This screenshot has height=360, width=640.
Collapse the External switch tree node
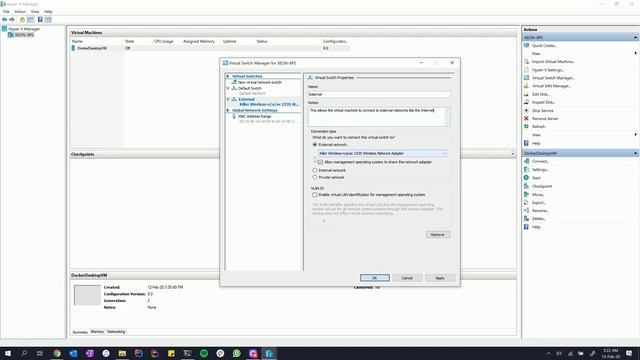pyautogui.click(x=228, y=99)
